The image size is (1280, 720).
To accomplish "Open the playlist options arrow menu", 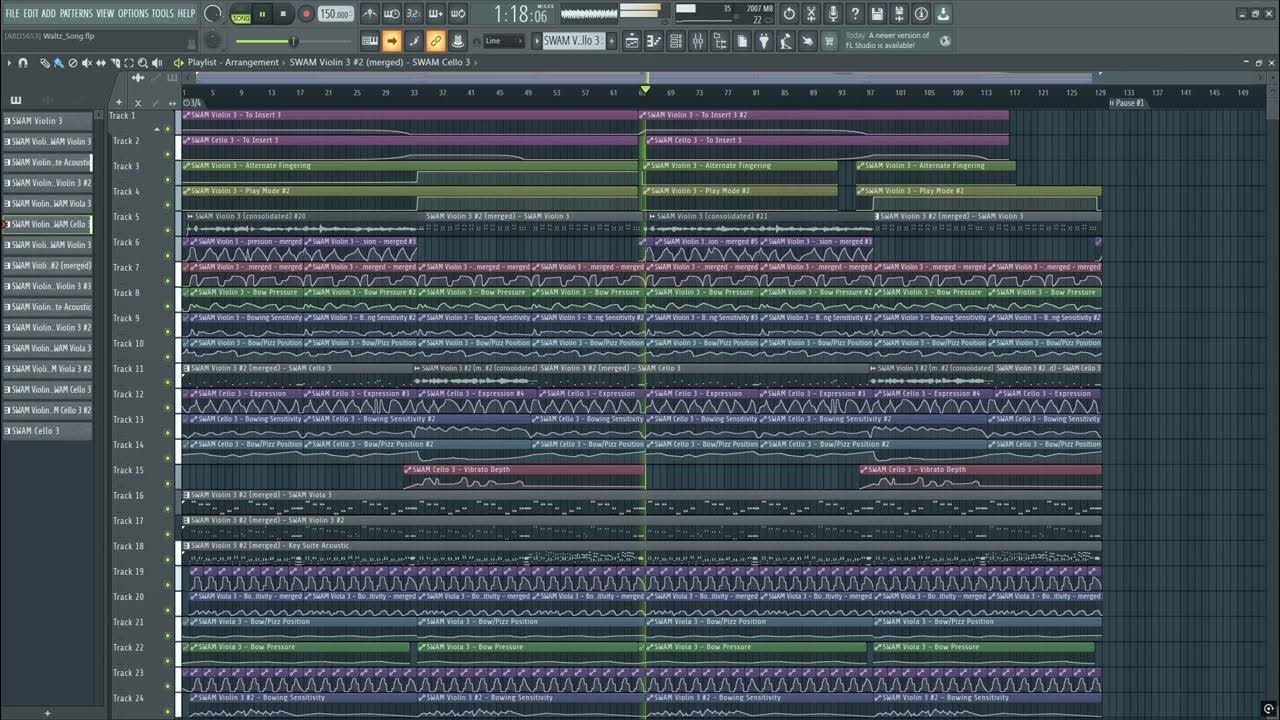I will point(9,63).
